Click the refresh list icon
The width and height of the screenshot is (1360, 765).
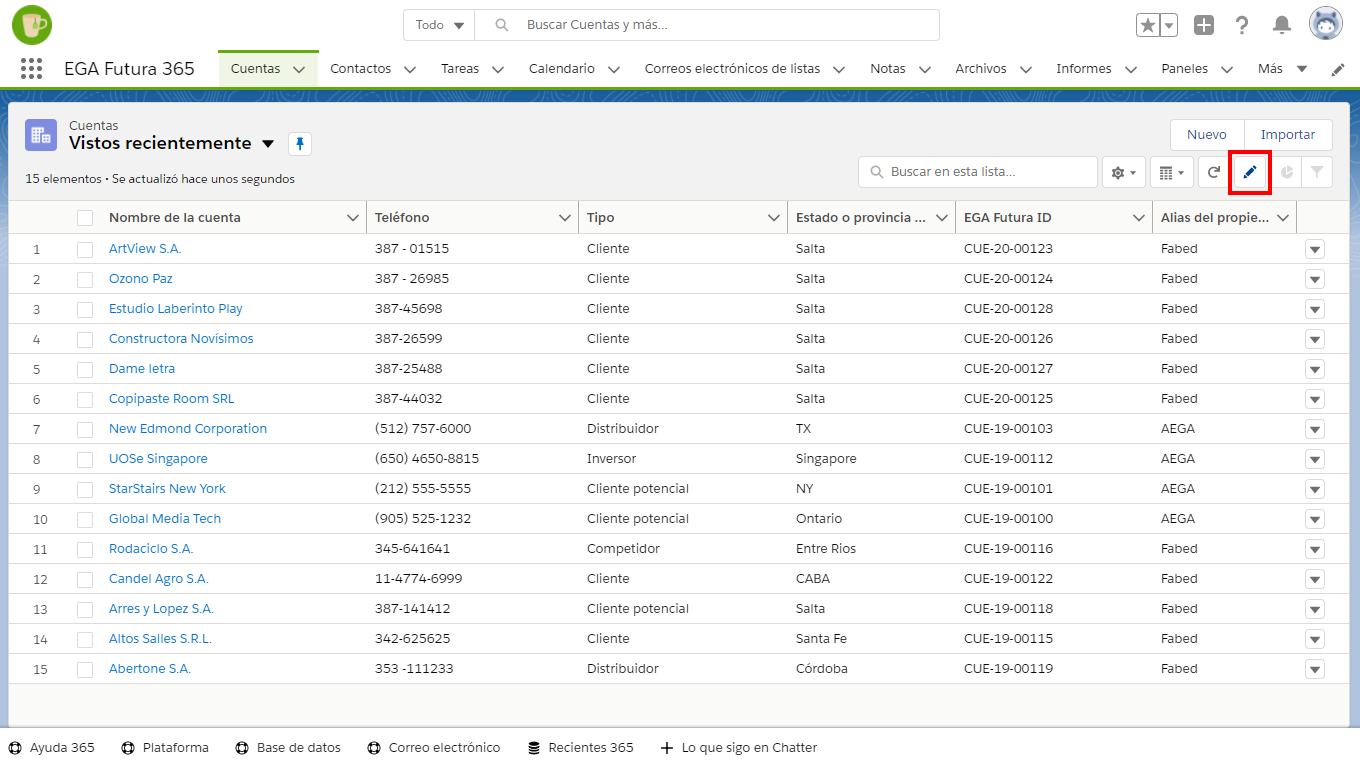pos(1214,172)
